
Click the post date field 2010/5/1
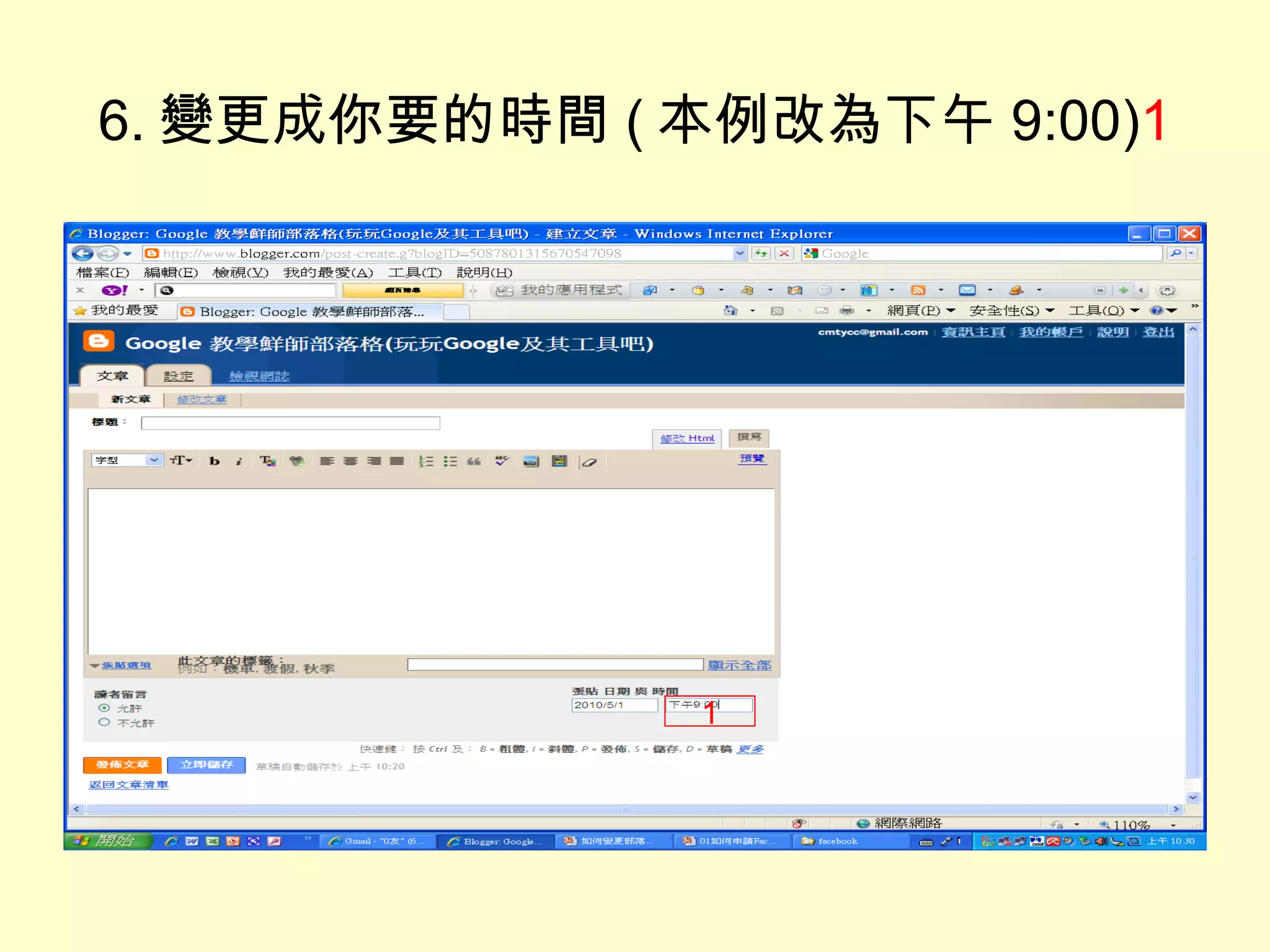tap(615, 705)
